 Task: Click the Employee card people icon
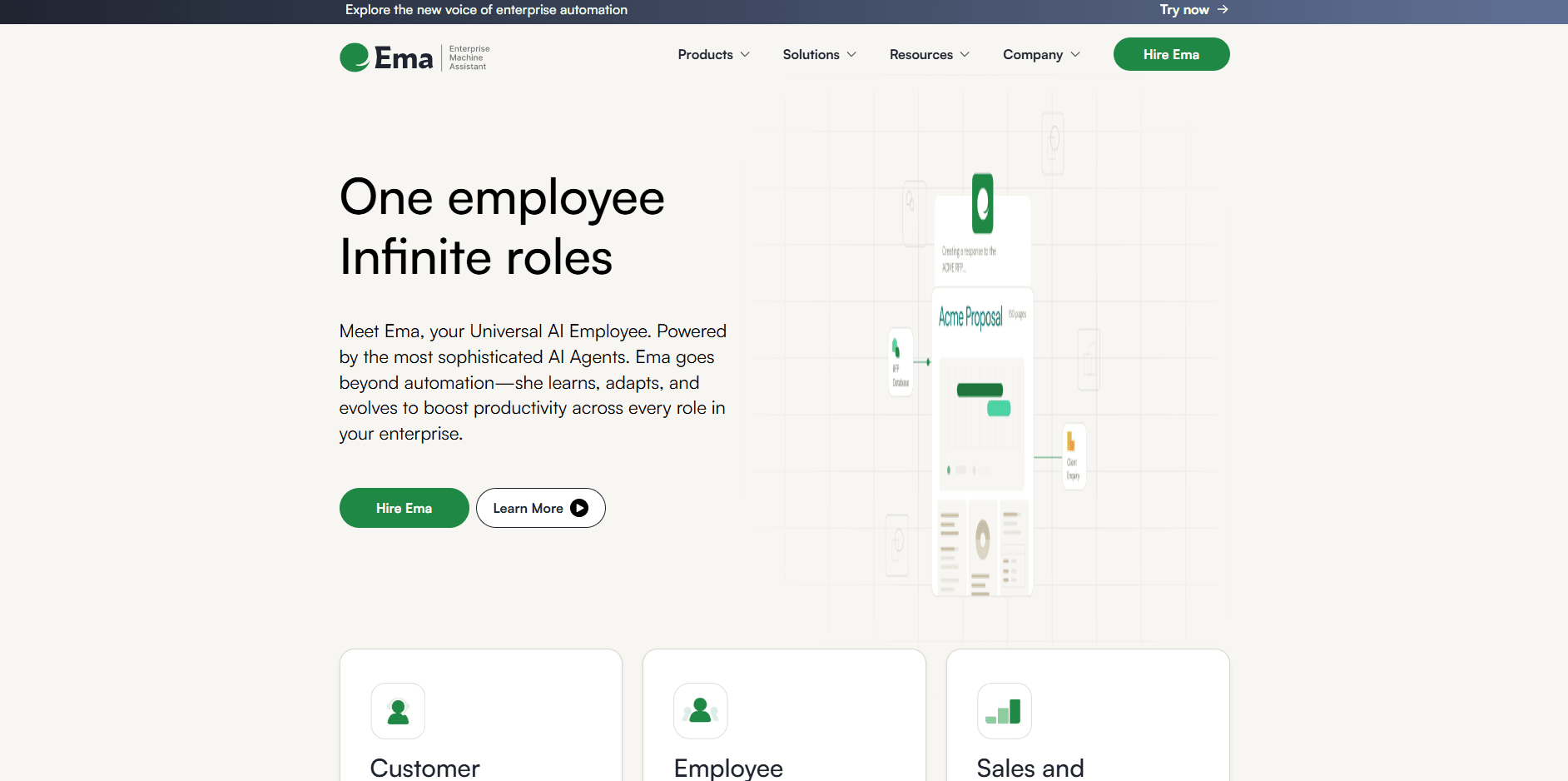701,711
